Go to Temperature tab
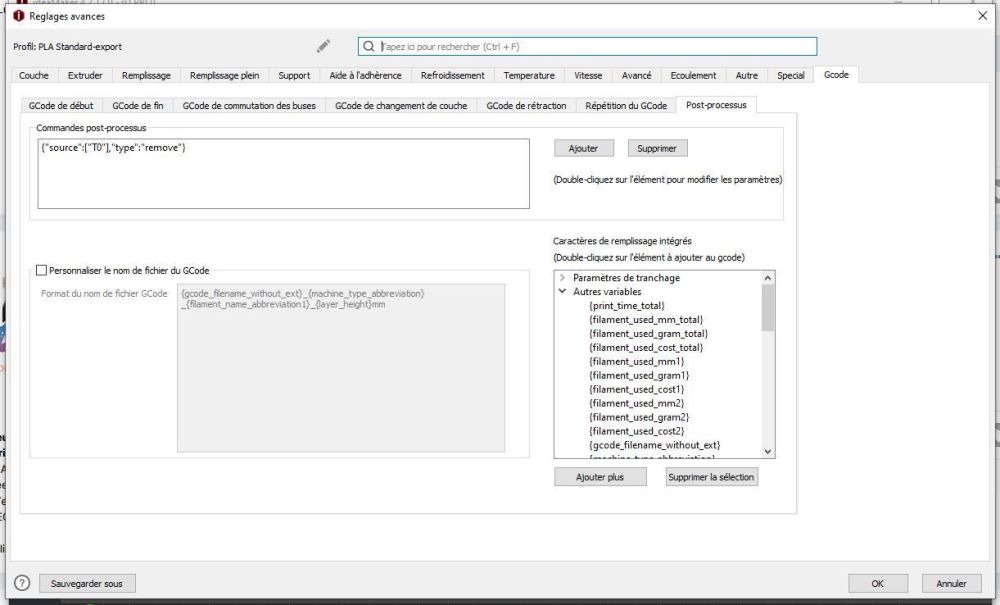 [x=529, y=75]
